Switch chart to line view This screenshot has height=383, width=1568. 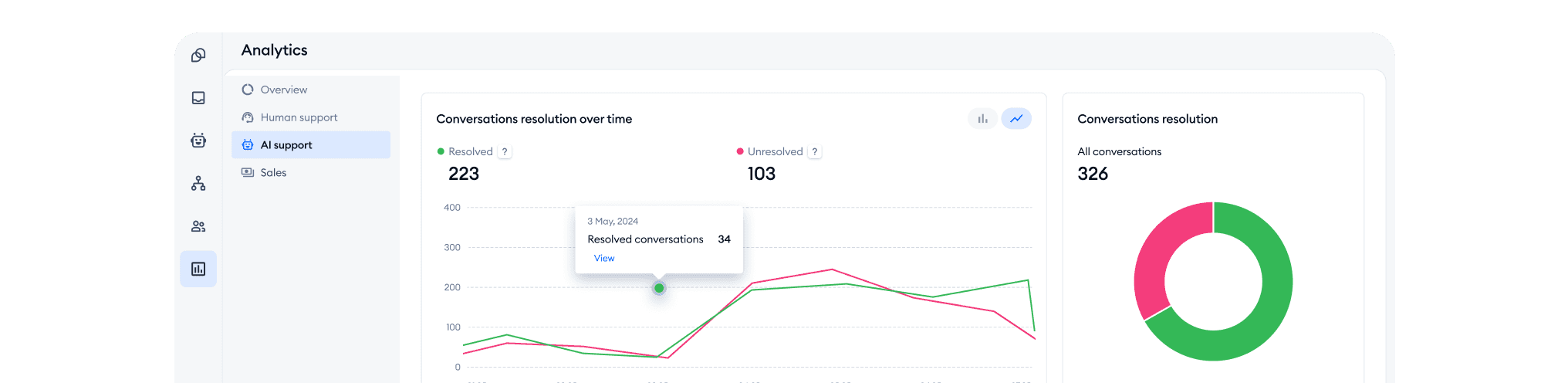click(x=1016, y=119)
